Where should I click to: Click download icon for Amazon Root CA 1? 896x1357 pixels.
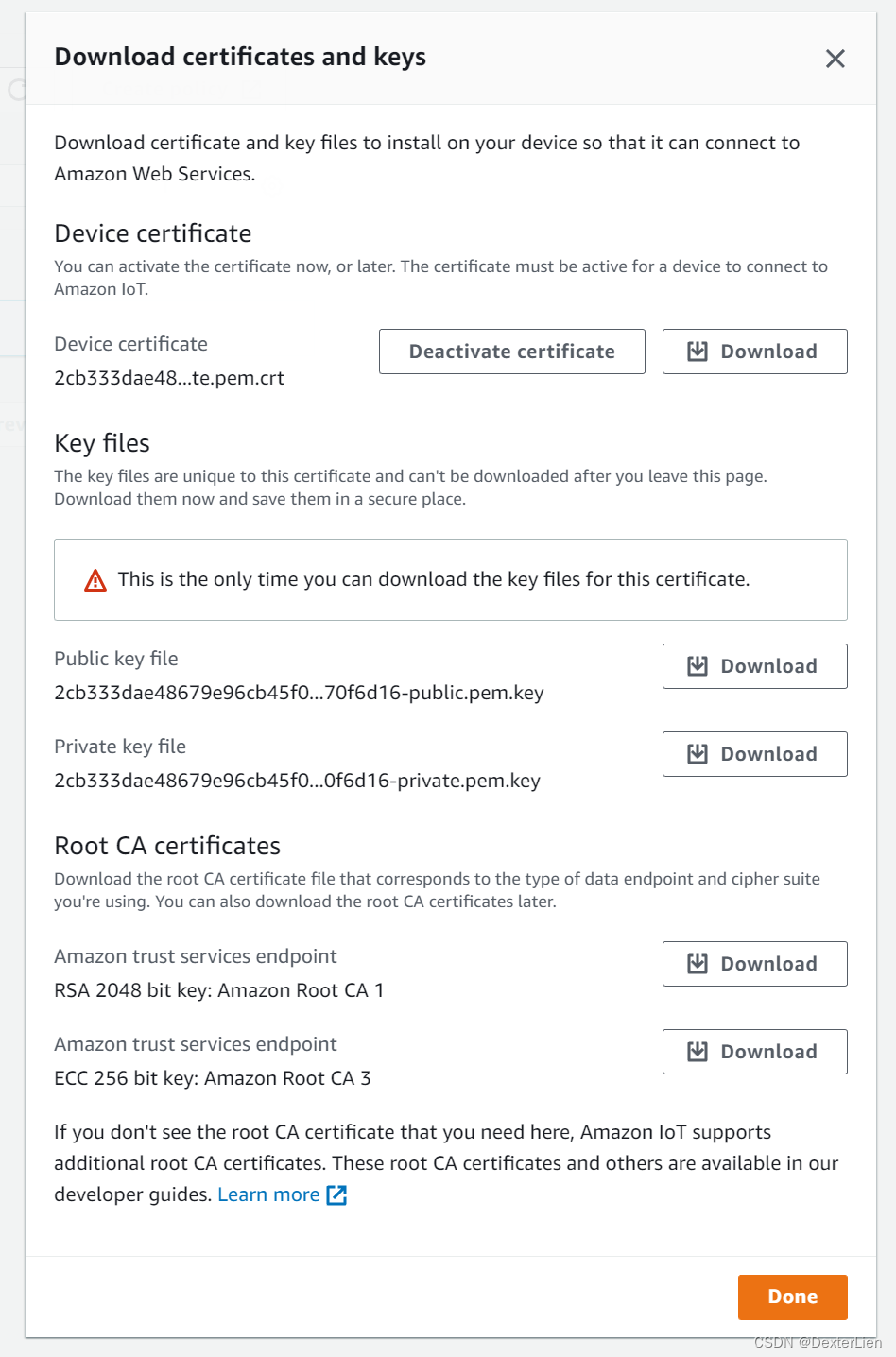(x=698, y=964)
